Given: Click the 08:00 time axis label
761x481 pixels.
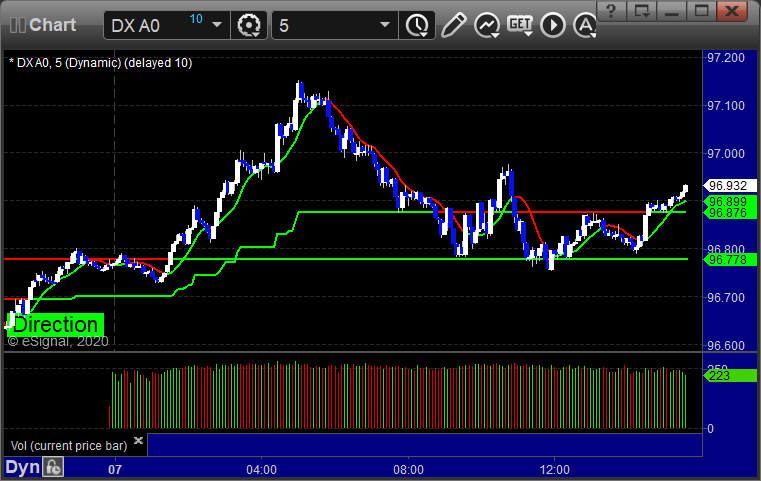Looking at the screenshot, I should tap(408, 470).
